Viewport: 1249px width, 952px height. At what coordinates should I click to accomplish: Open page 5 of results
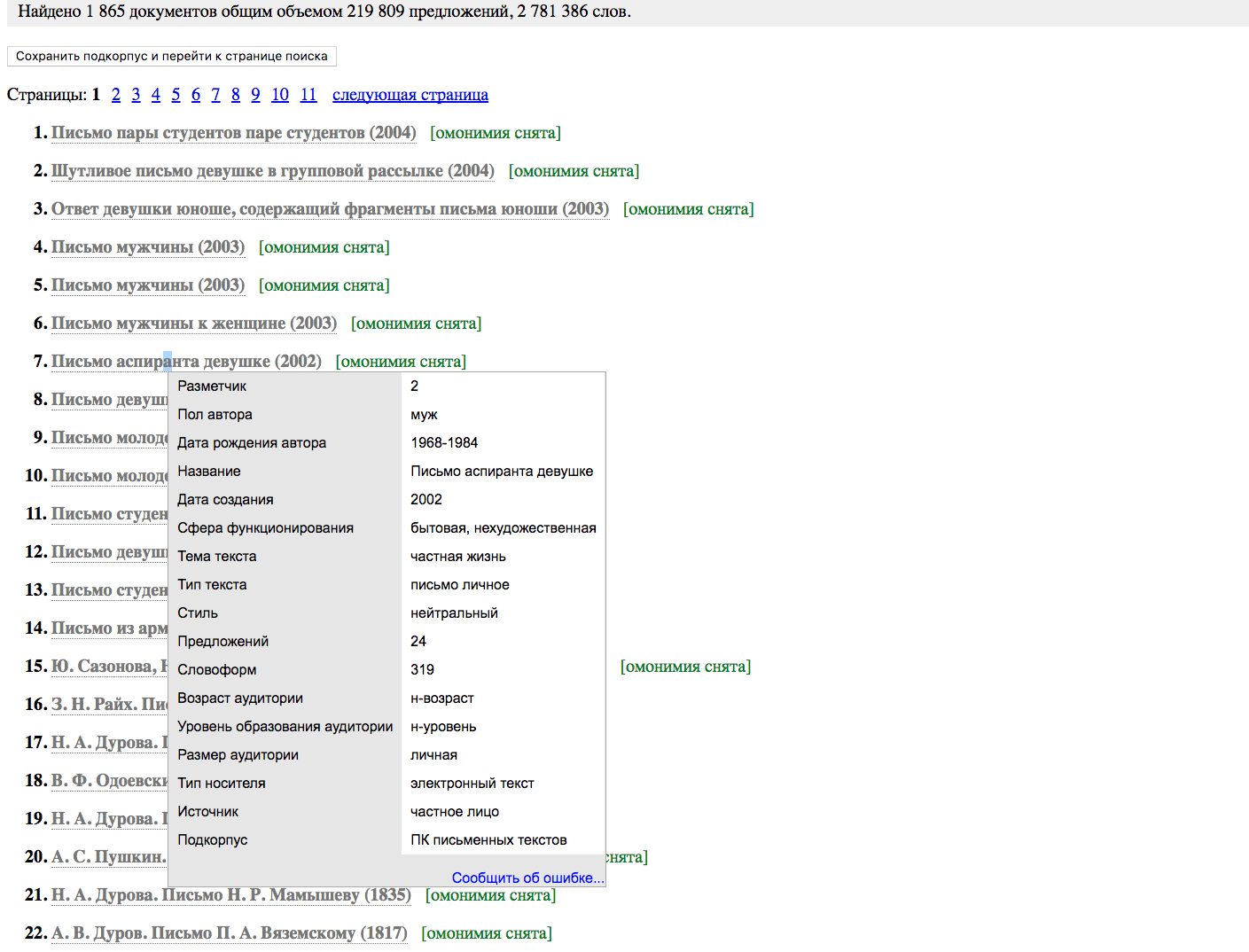point(176,95)
